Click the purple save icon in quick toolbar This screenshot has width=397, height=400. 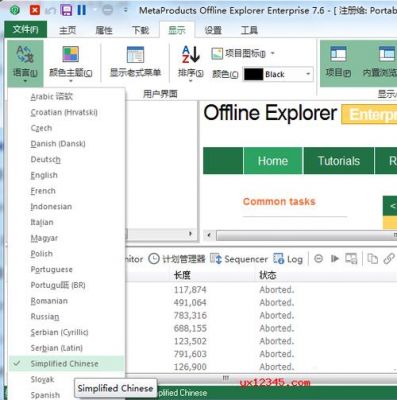66,10
